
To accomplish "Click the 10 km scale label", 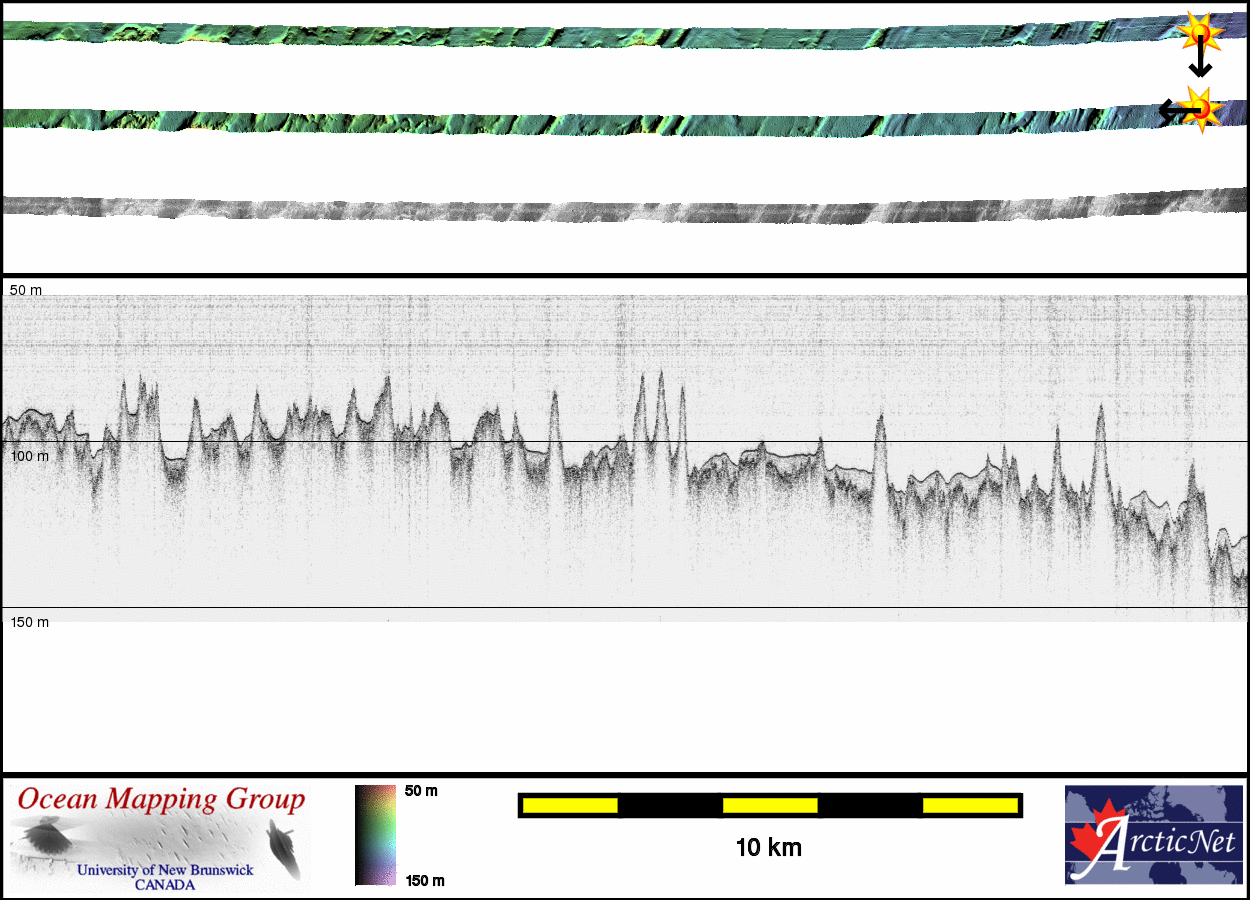I will pyautogui.click(x=768, y=848).
